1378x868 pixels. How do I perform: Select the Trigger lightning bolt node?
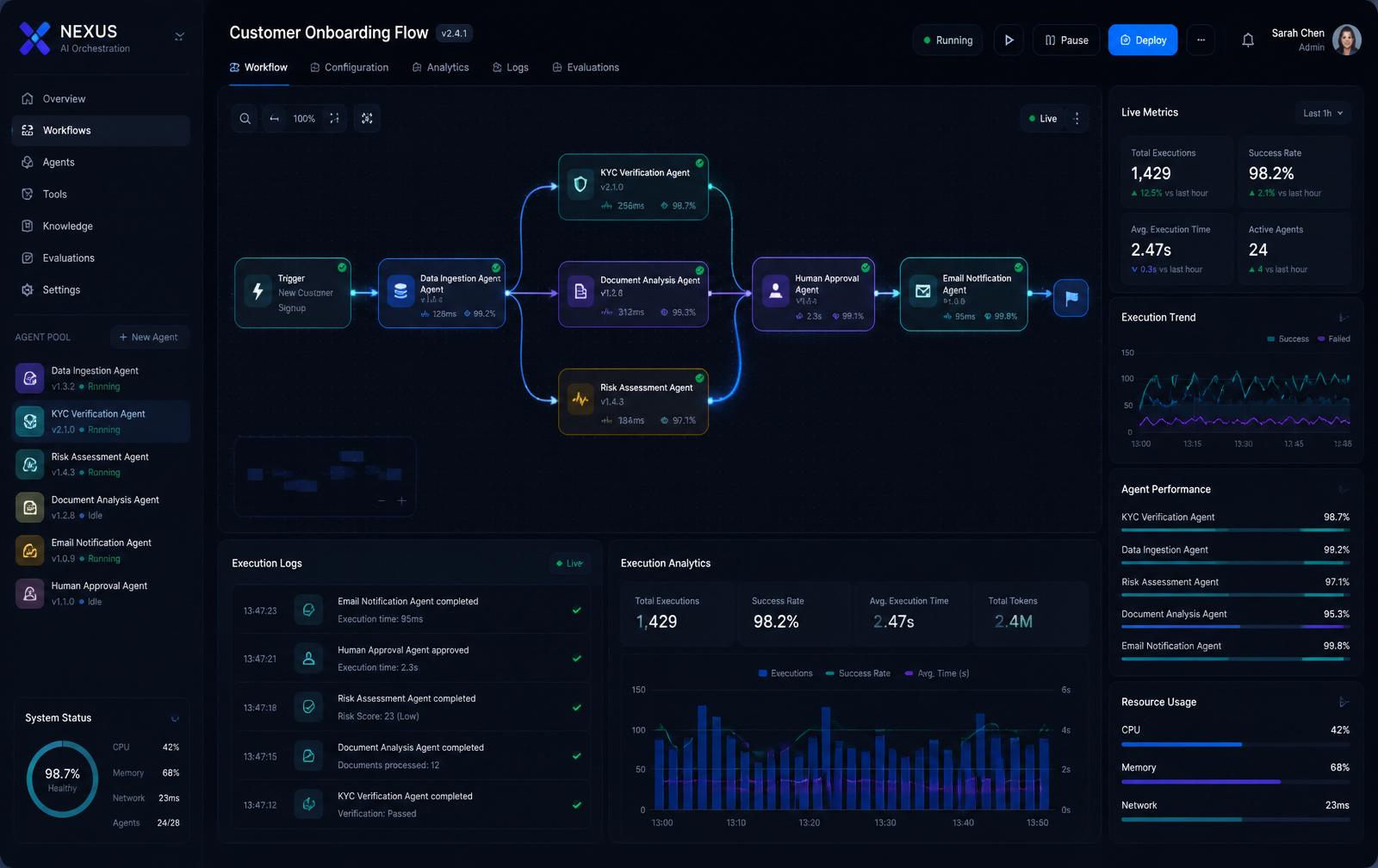(x=293, y=293)
